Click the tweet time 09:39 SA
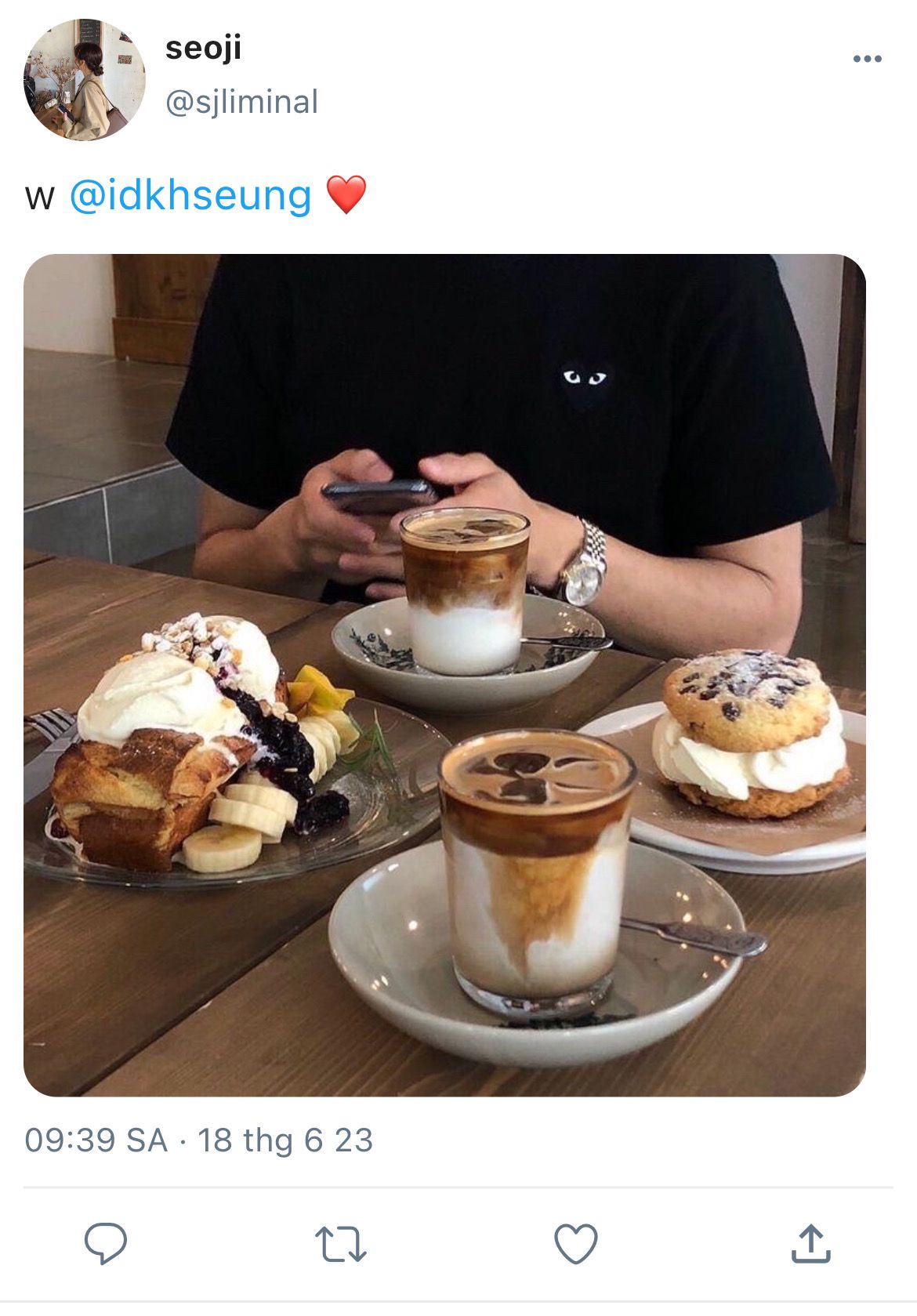The image size is (917, 1316). pos(96,1140)
